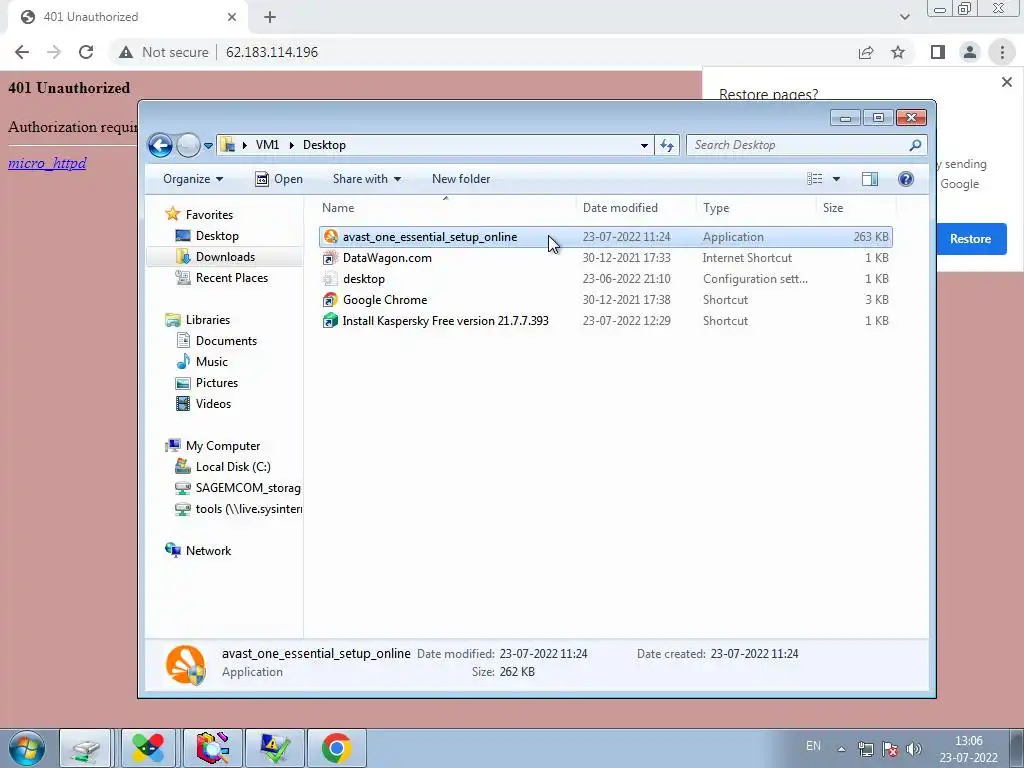1024x768 pixels.
Task: Click Action Center flag tray icon
Action: pyautogui.click(x=889, y=749)
